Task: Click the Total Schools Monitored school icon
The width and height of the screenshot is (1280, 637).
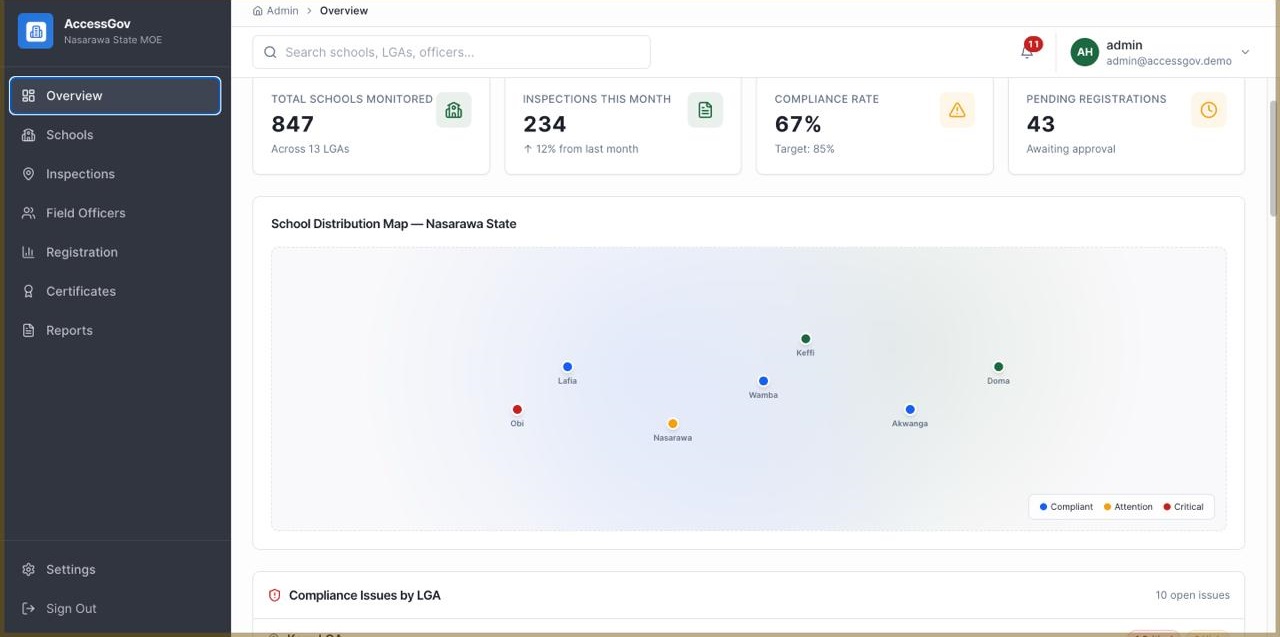Action: pyautogui.click(x=453, y=110)
